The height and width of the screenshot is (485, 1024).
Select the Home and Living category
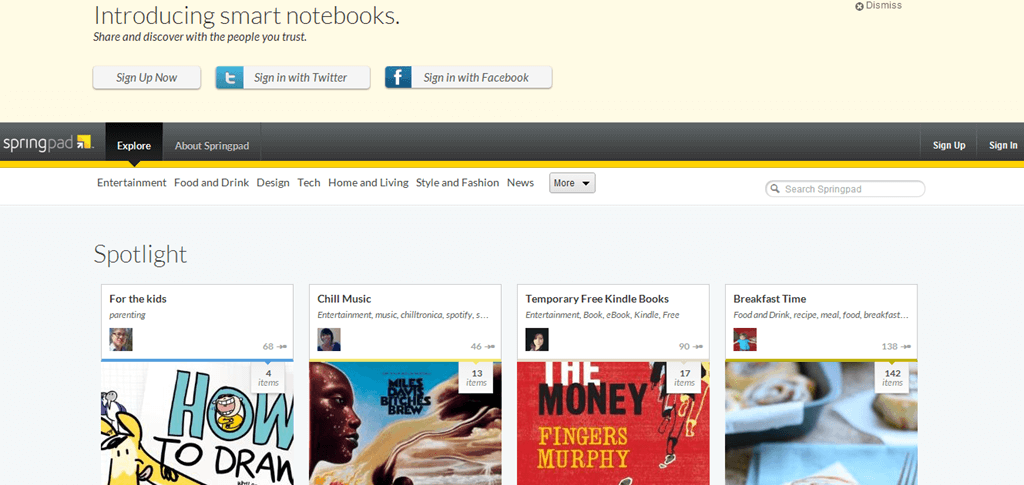pos(368,183)
